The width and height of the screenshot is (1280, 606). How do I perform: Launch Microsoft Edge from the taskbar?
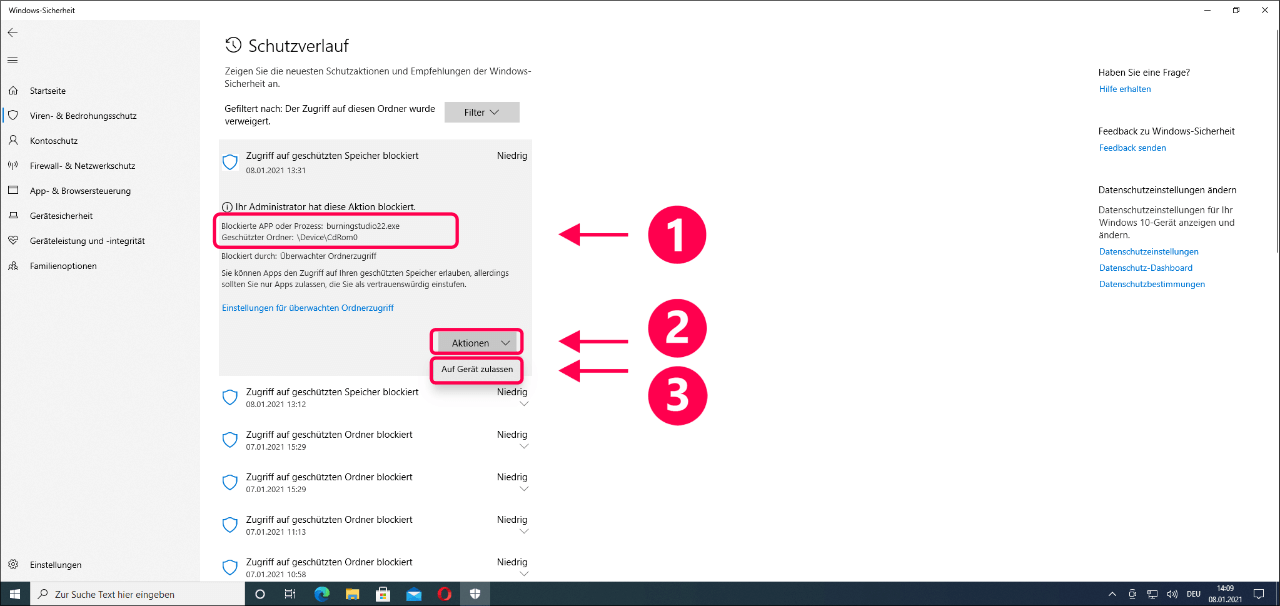(322, 594)
